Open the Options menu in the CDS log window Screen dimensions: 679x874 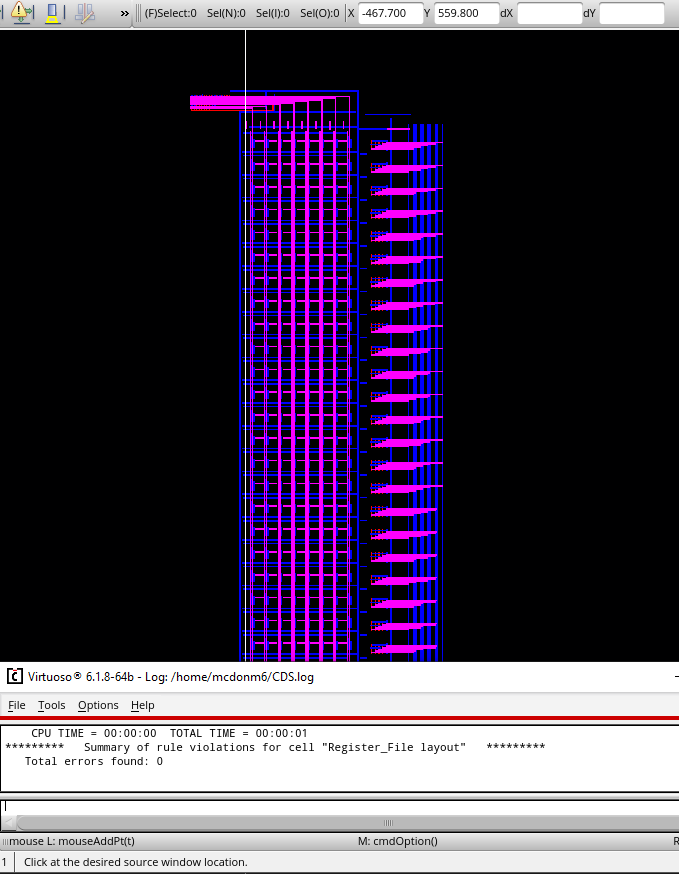98,705
